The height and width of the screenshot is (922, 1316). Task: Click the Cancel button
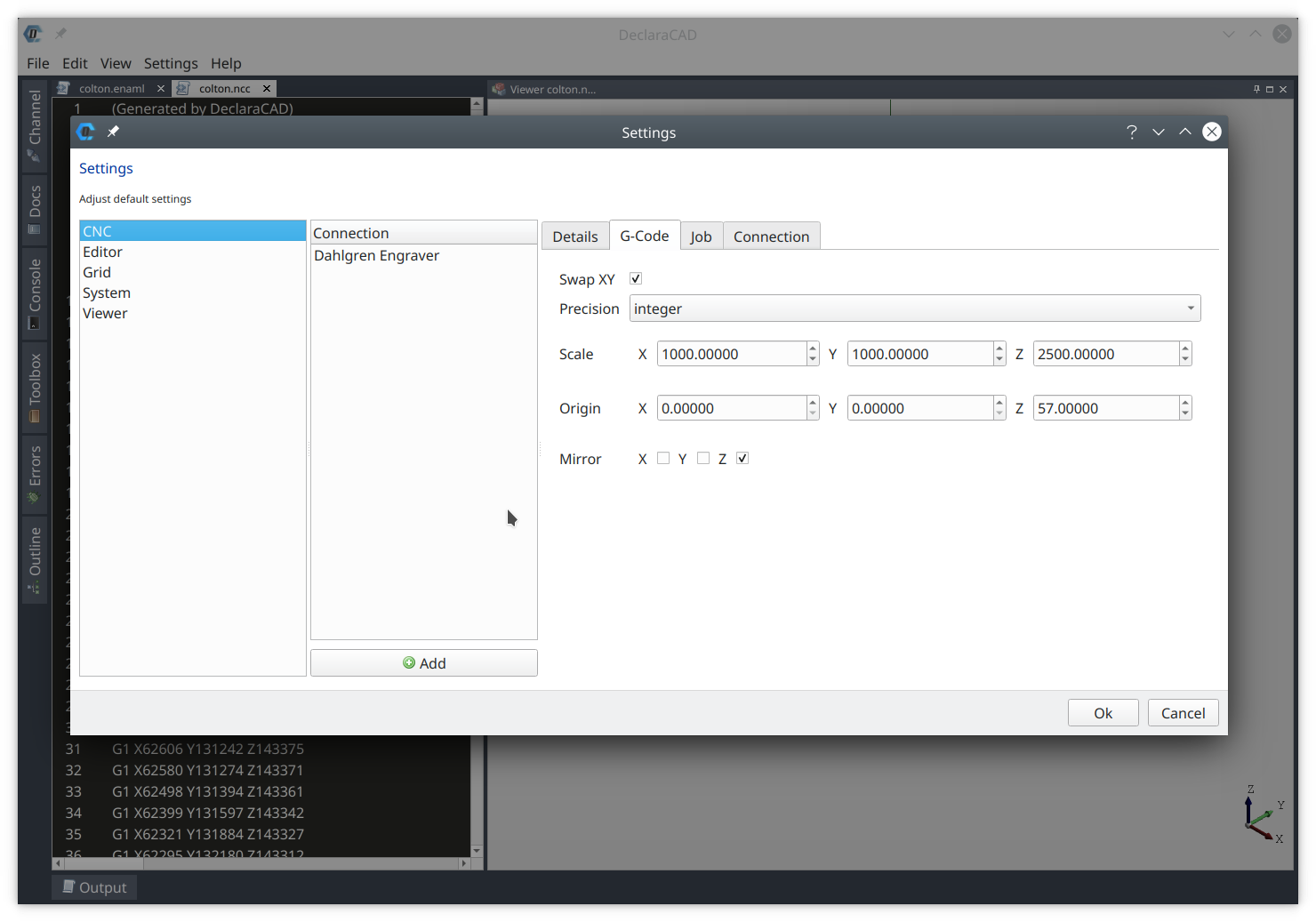coord(1184,713)
